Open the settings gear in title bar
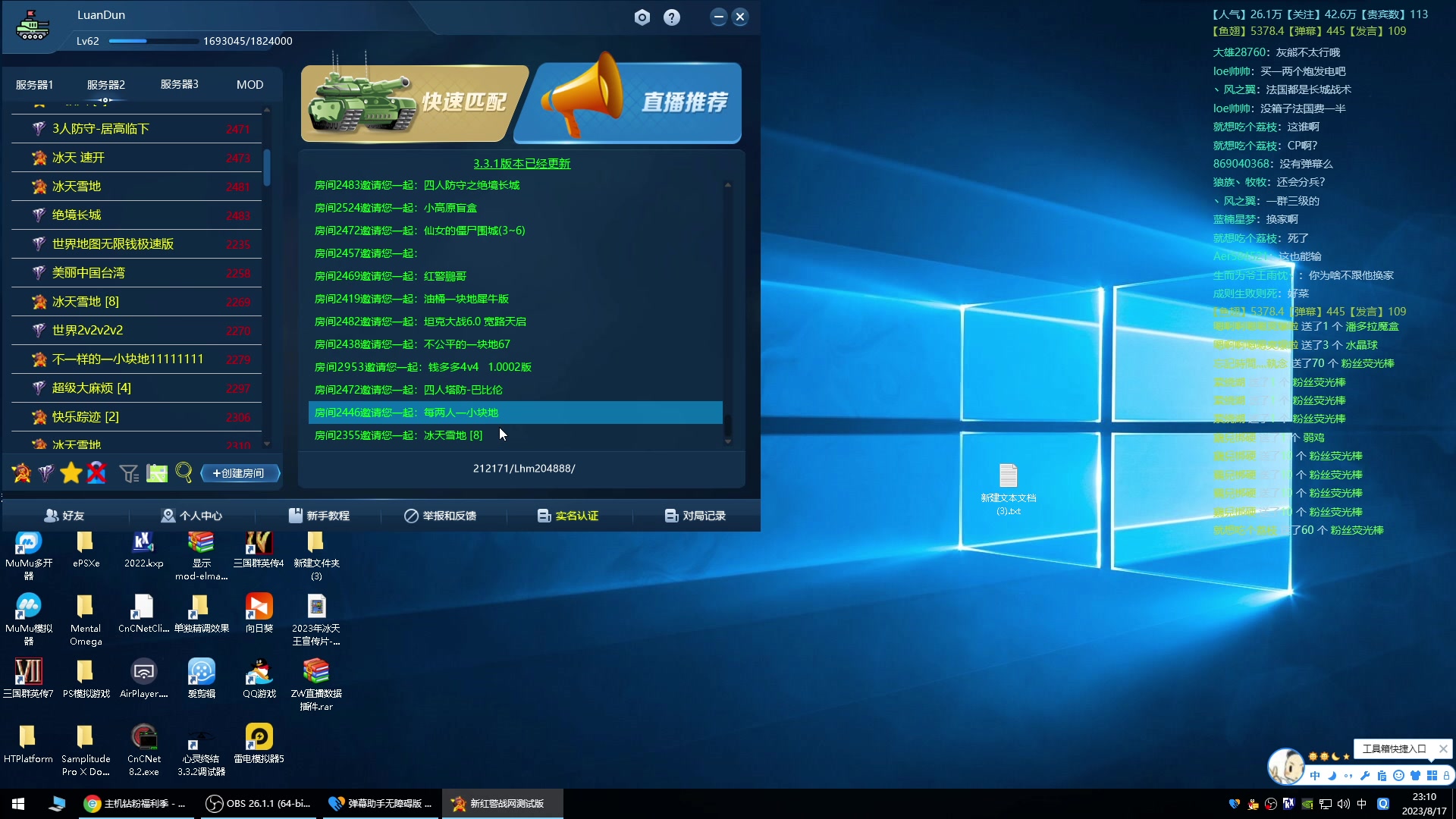 click(642, 17)
